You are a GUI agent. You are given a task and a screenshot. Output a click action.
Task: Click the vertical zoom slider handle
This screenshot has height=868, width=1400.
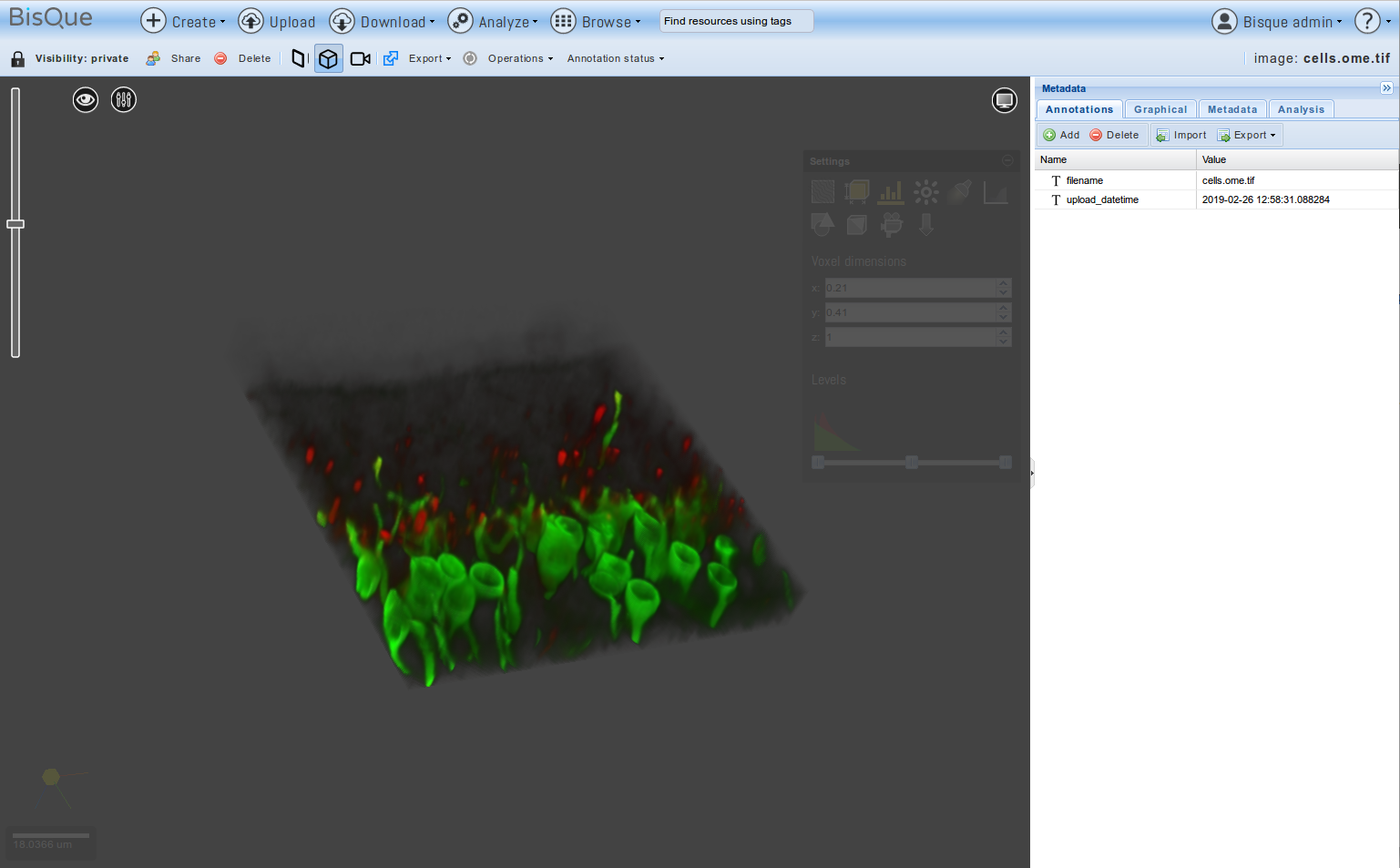[15, 224]
